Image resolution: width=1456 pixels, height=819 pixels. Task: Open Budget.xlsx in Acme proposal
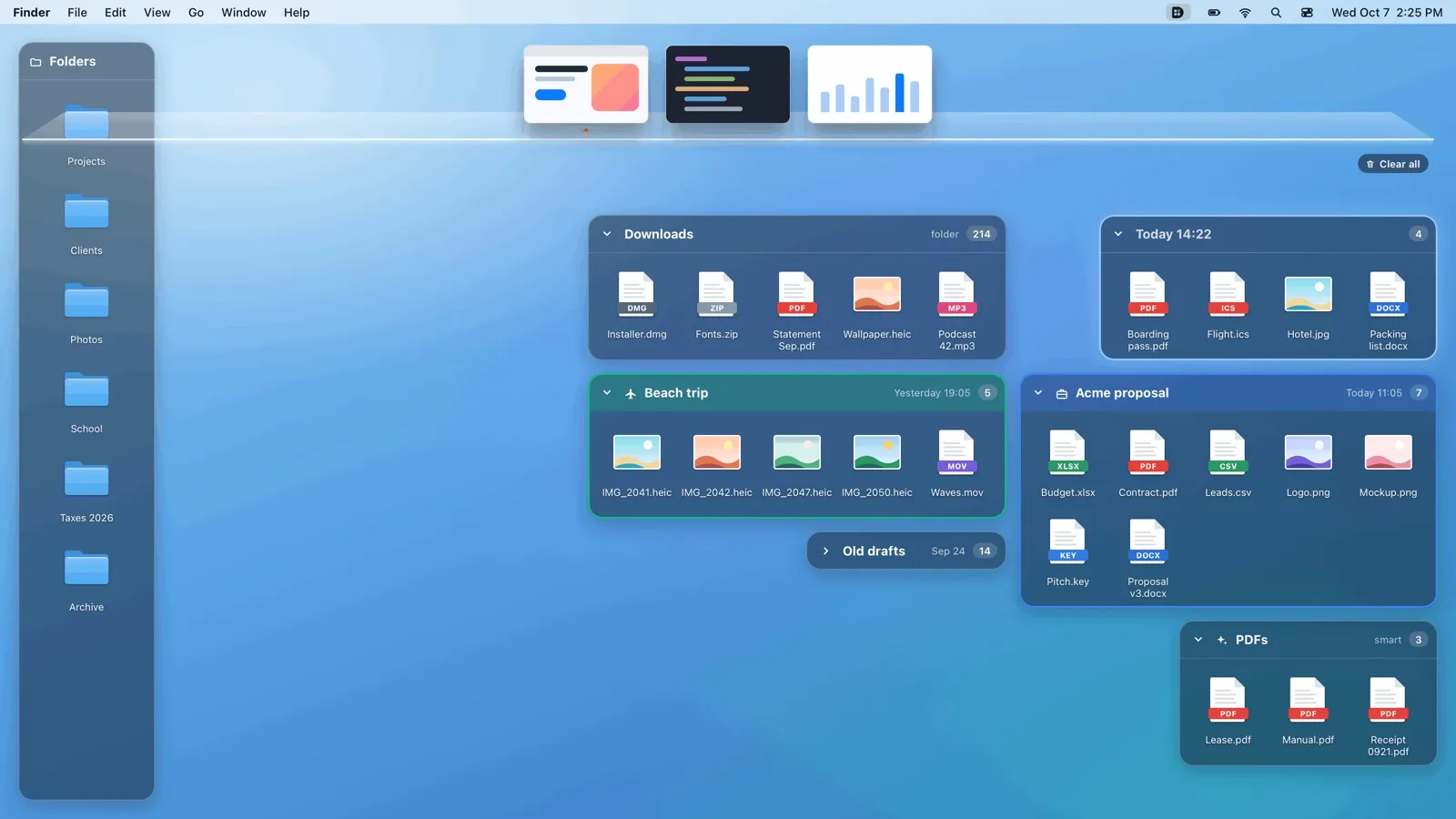coord(1068,464)
